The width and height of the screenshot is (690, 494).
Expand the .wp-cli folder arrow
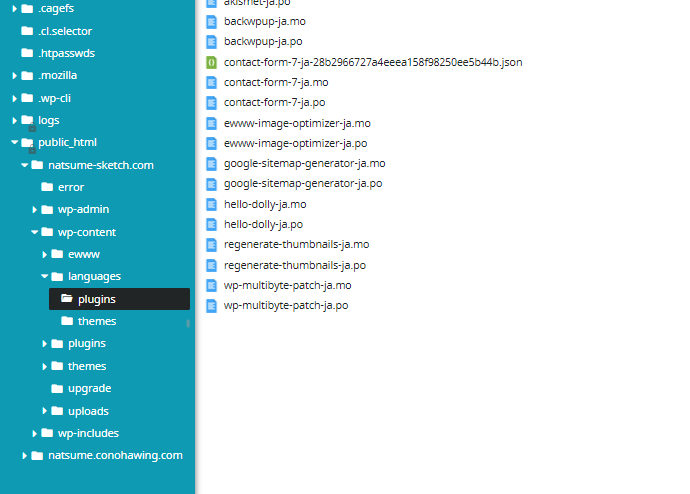click(15, 98)
